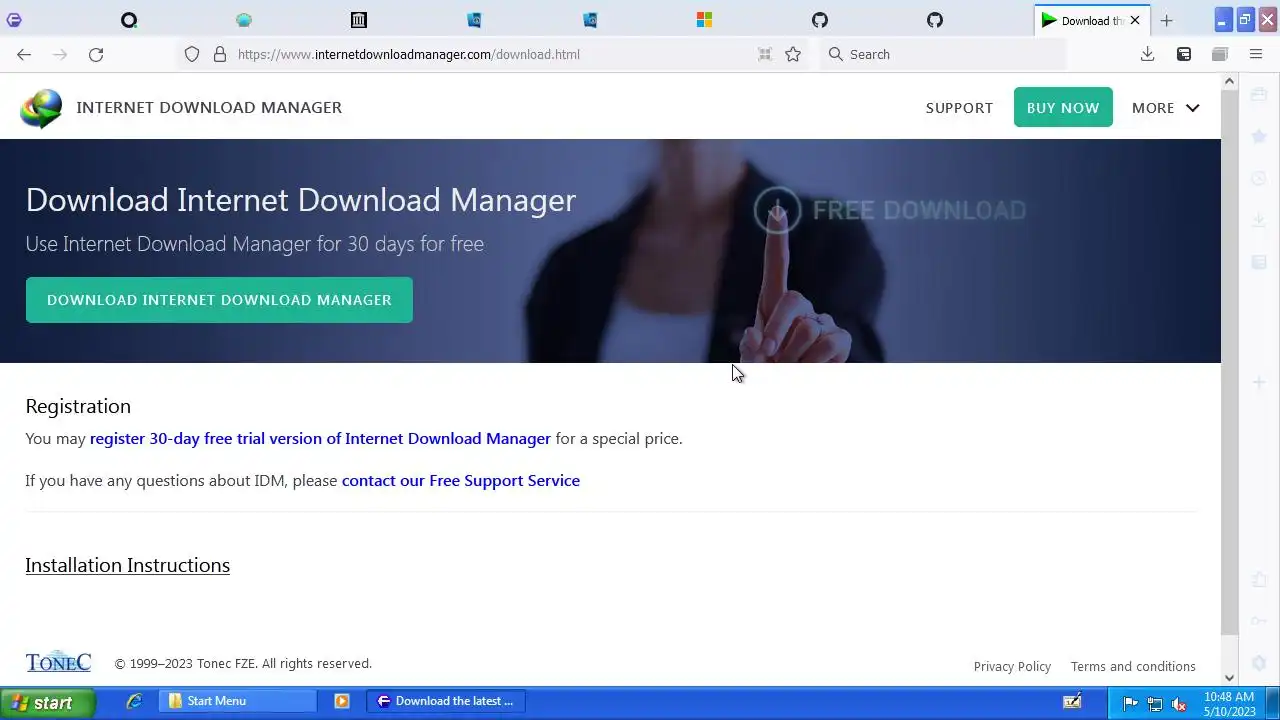Open the tracking protection shield icon

click(192, 54)
